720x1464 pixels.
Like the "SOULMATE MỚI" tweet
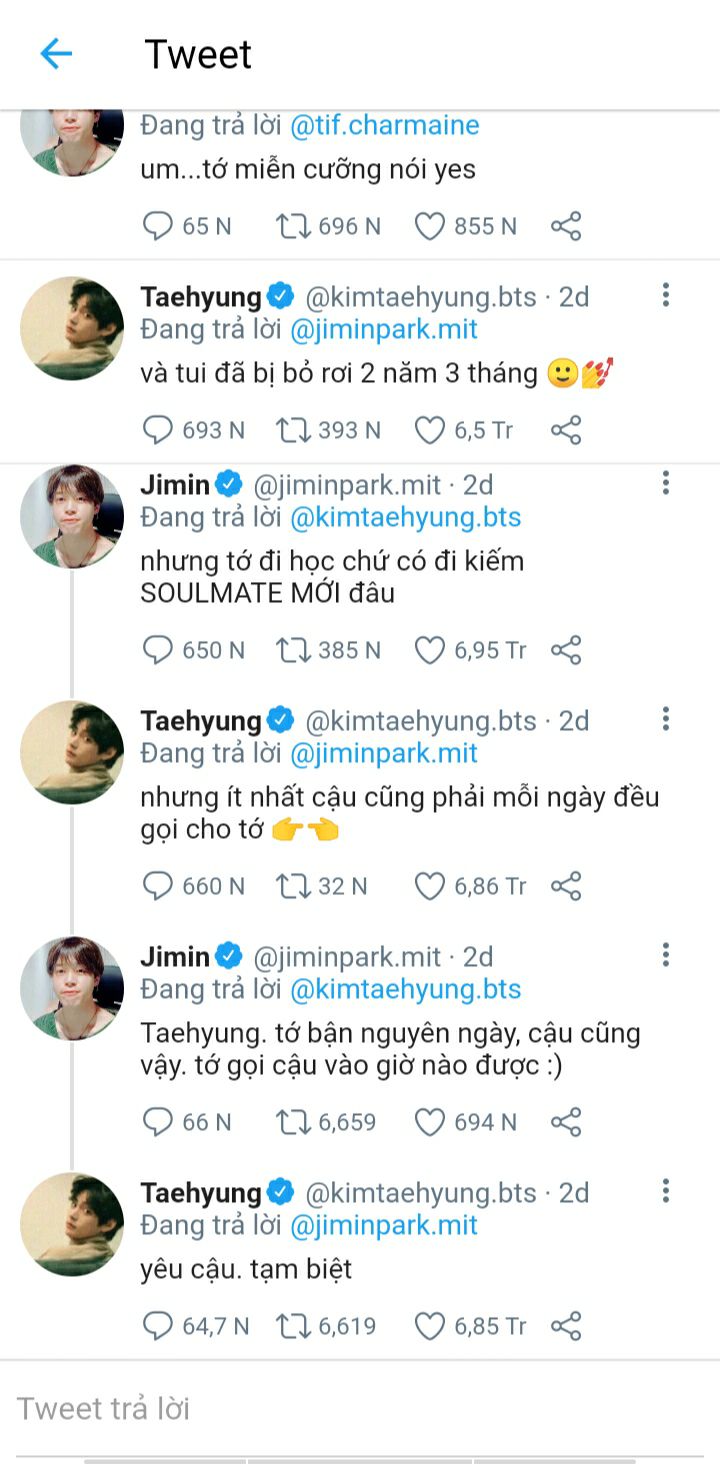430,650
